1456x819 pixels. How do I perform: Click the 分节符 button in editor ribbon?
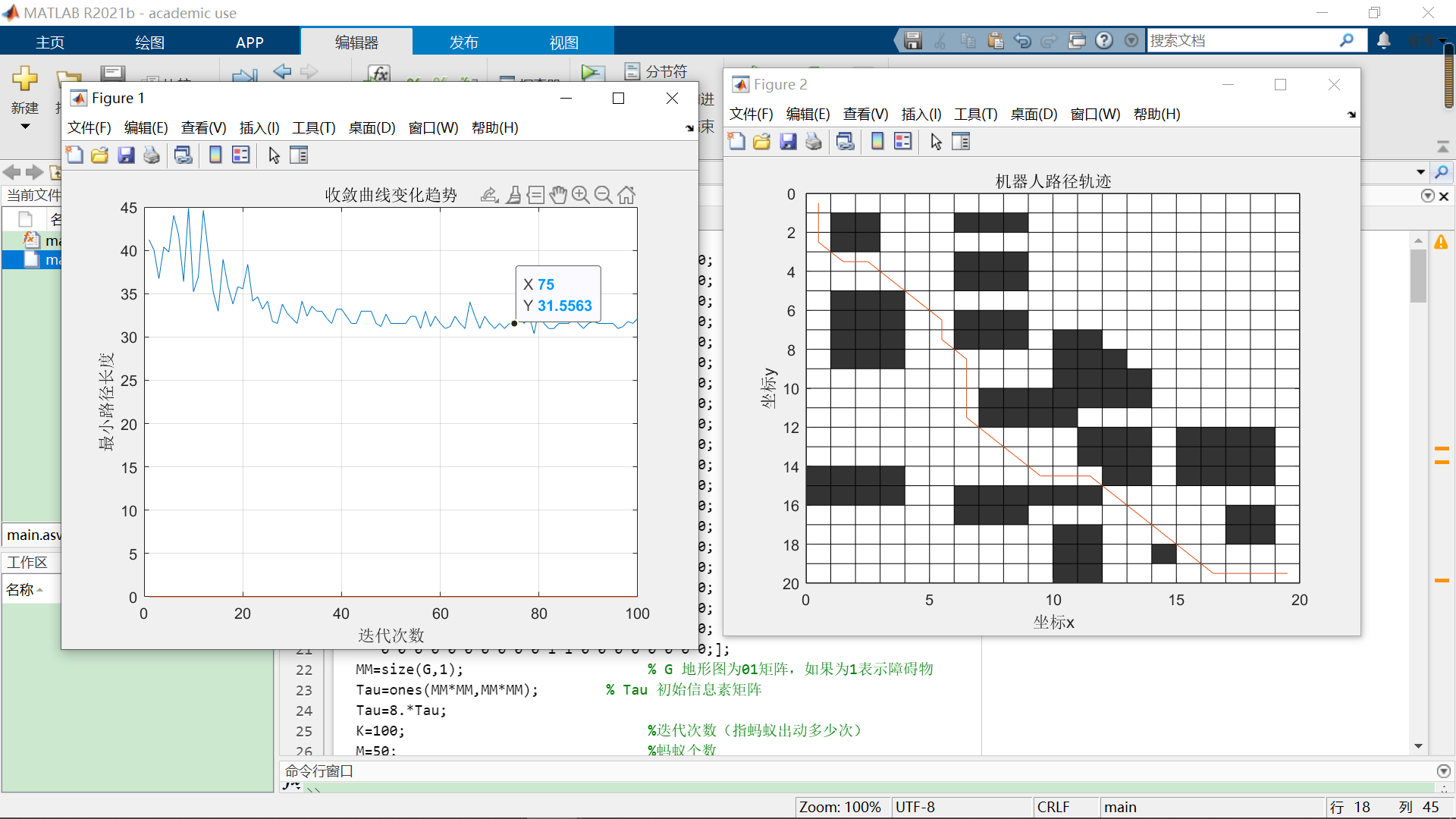(x=657, y=71)
